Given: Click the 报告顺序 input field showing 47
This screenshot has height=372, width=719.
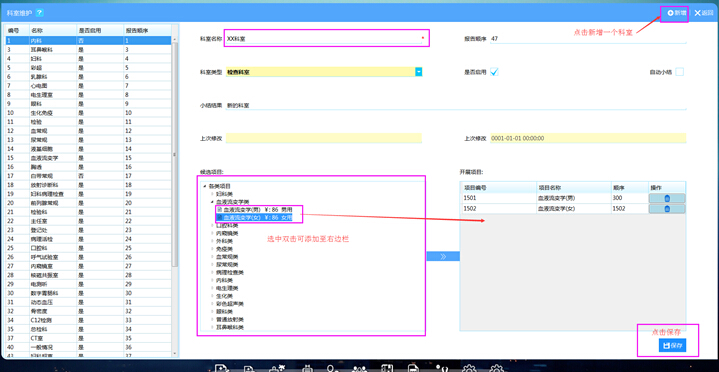Looking at the screenshot, I should (x=588, y=39).
